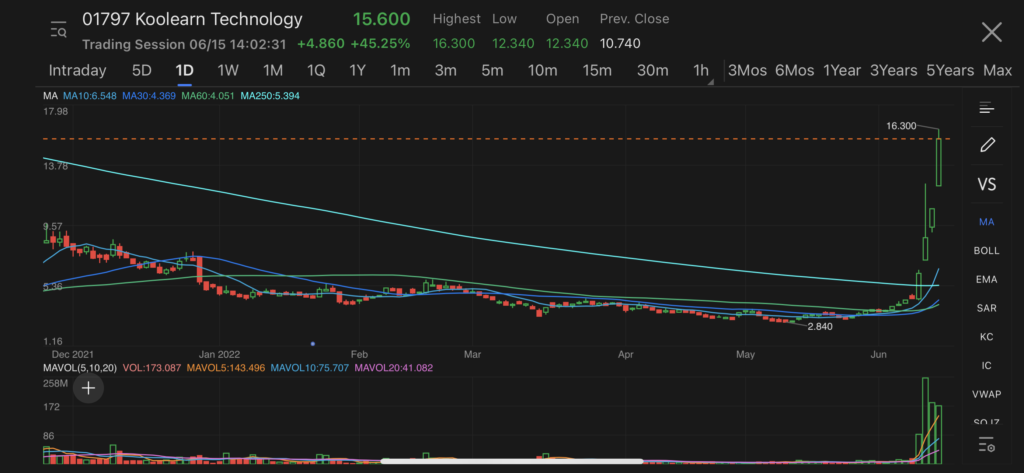Toggle the BOLL indicator
Image resolution: width=1024 pixels, height=473 pixels.
(986, 251)
